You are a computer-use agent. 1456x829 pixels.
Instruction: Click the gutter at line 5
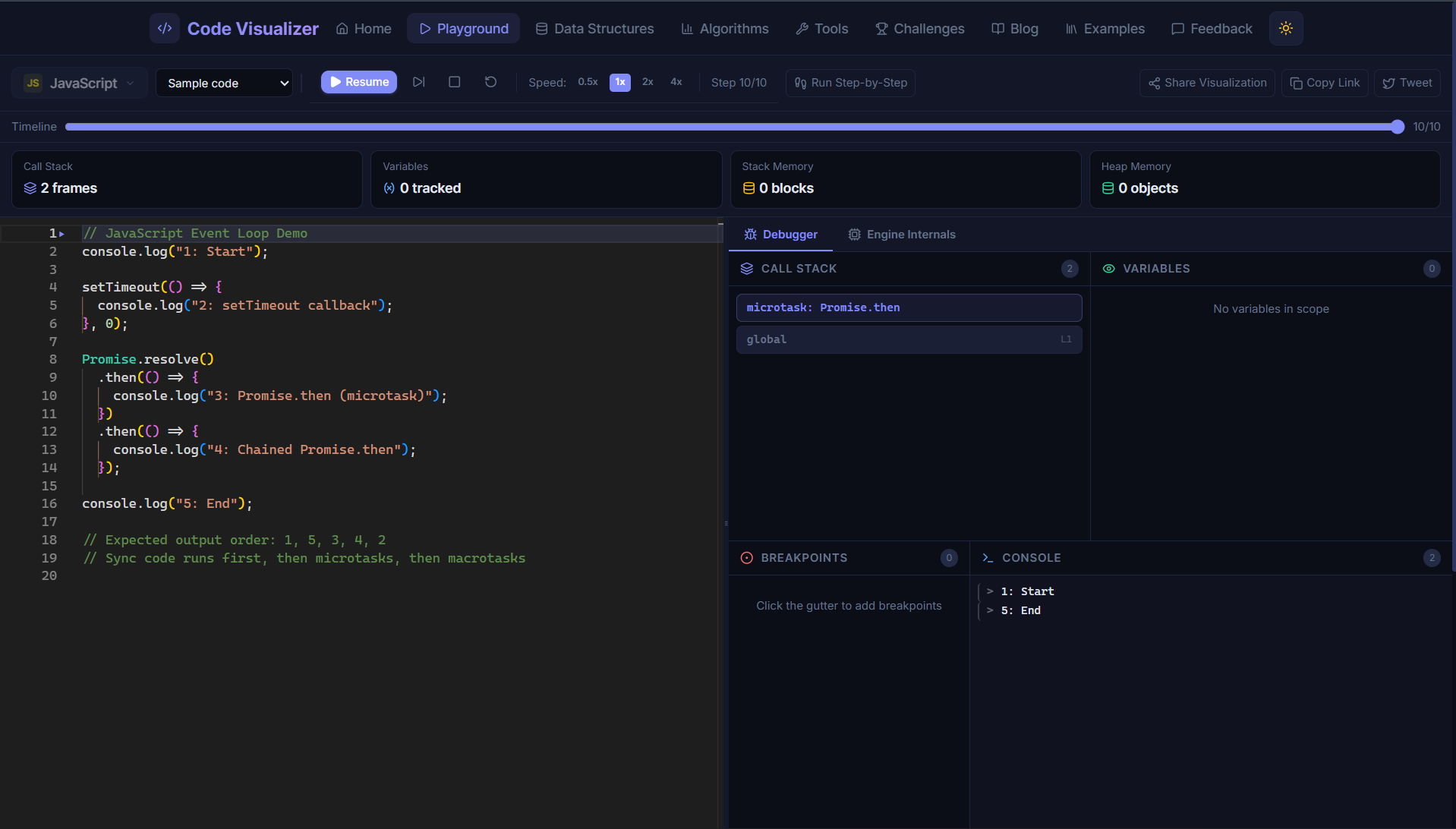[53, 305]
